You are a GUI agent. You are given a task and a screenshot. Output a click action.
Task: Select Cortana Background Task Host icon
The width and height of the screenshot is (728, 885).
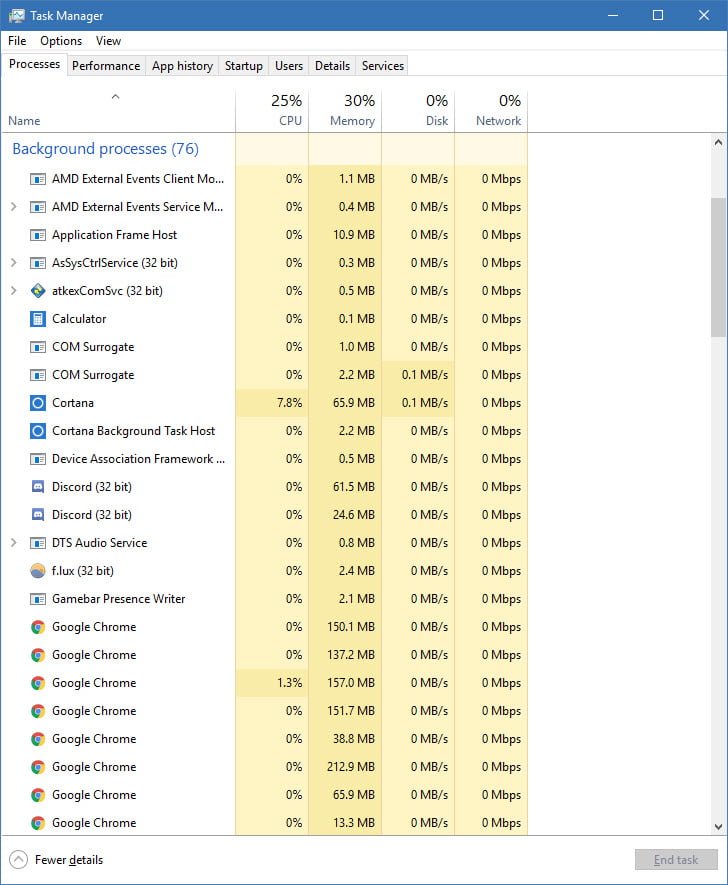[x=38, y=431]
